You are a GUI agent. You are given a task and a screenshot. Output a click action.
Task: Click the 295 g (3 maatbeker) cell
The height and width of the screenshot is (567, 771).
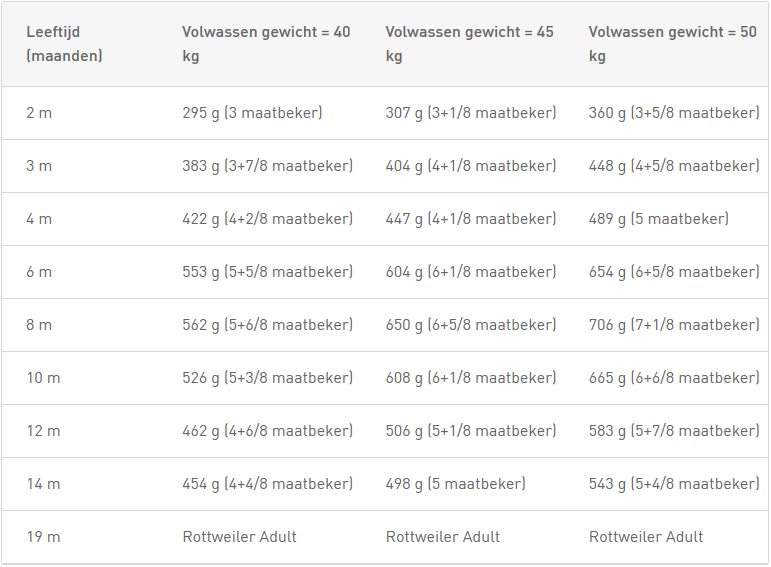[252, 113]
